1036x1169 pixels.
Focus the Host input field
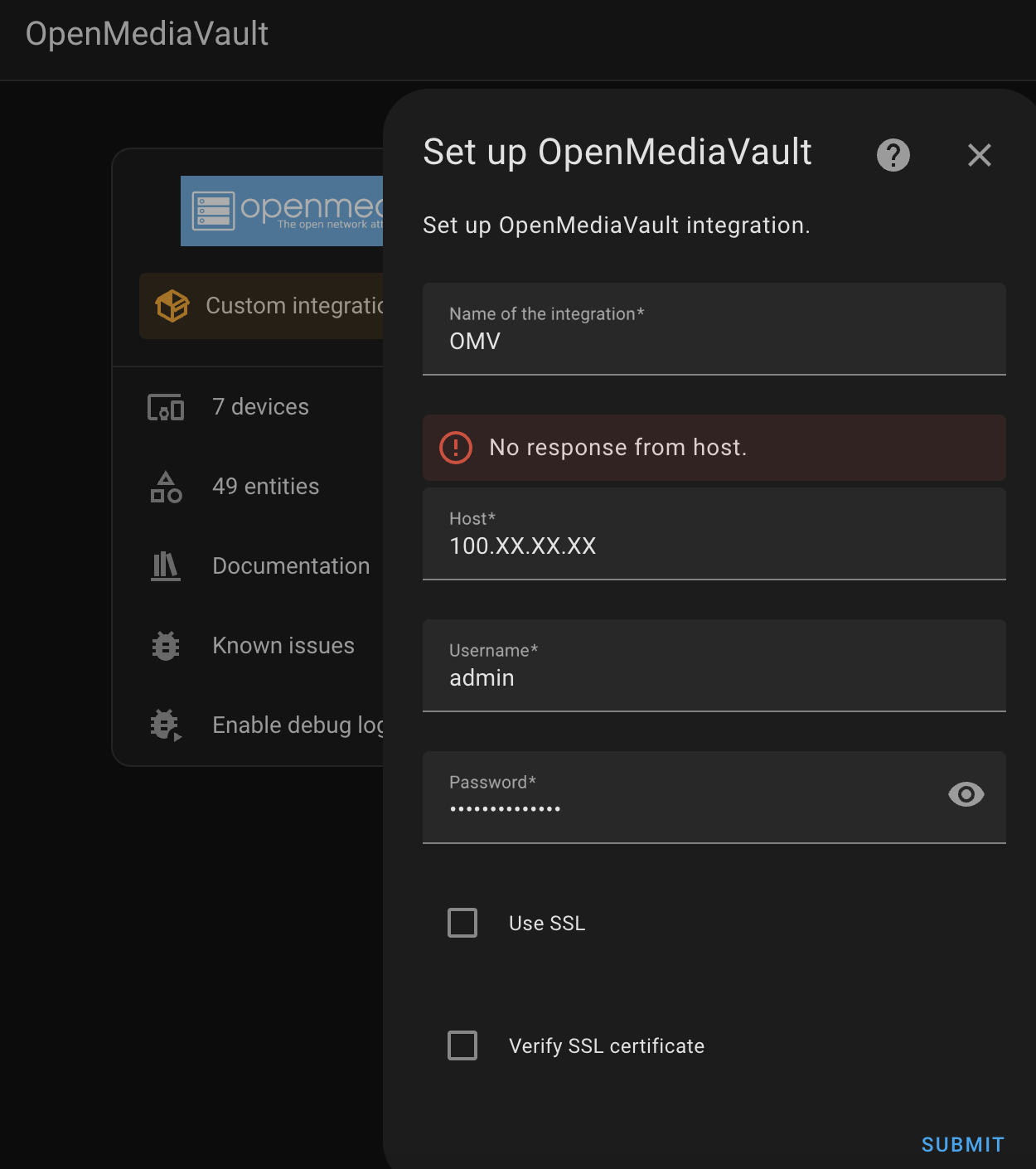point(713,546)
